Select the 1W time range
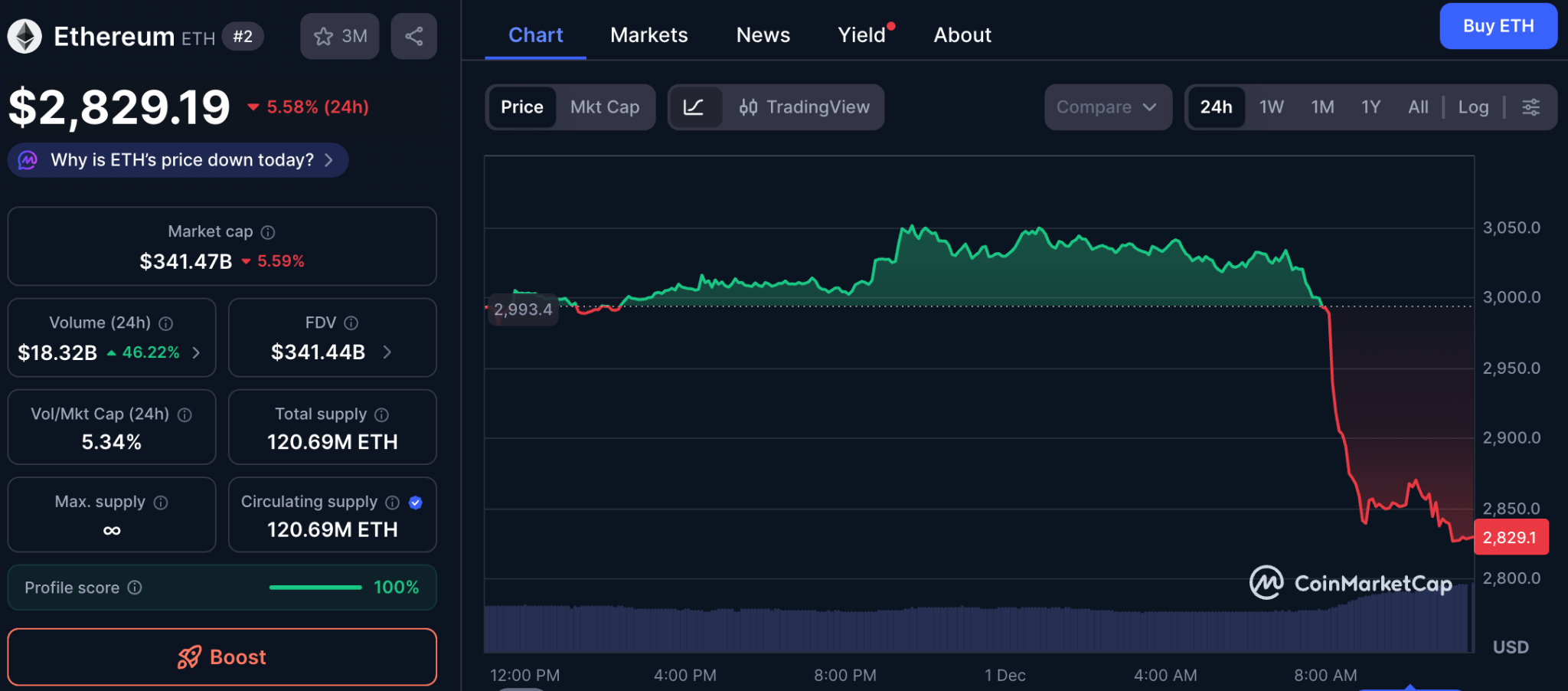This screenshot has height=691, width=1568. [1272, 107]
